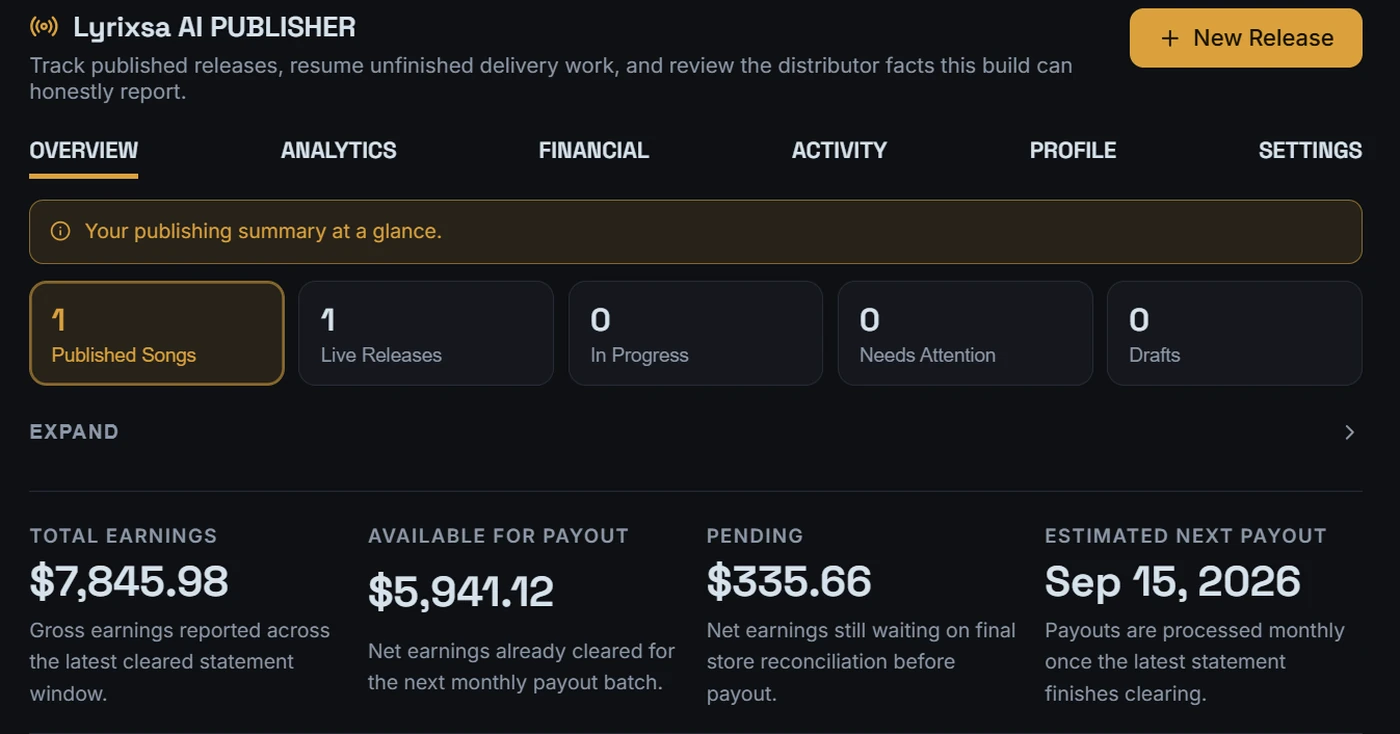
Task: Open the Overview tab
Action: pos(84,151)
